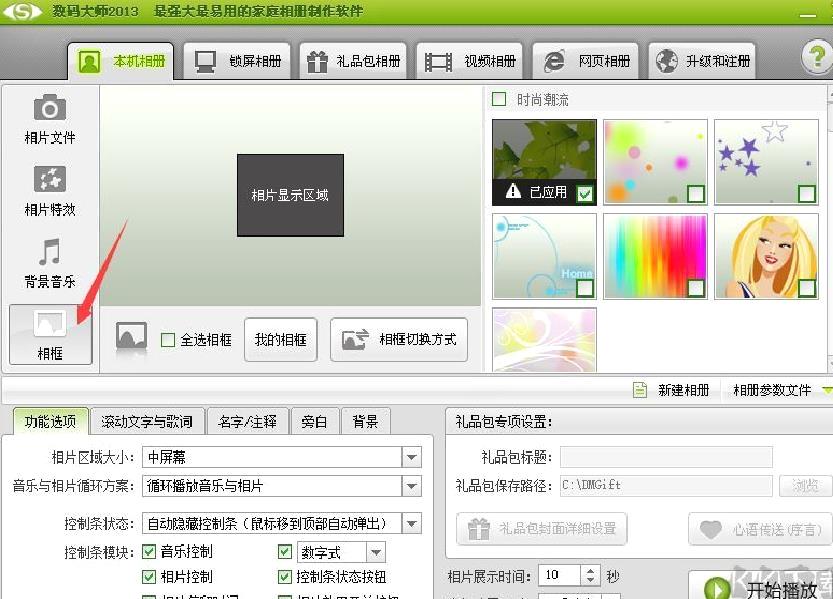The image size is (833, 599).
Task: Toggle the 时尚潮流 category checkbox
Action: coord(499,99)
